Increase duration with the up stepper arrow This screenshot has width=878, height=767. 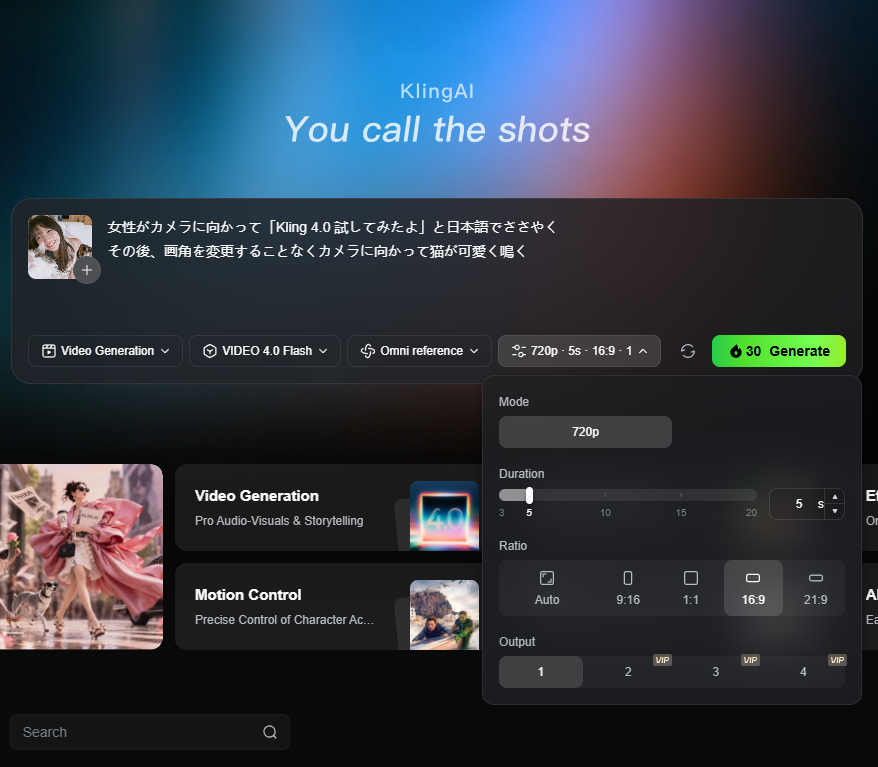(x=835, y=497)
